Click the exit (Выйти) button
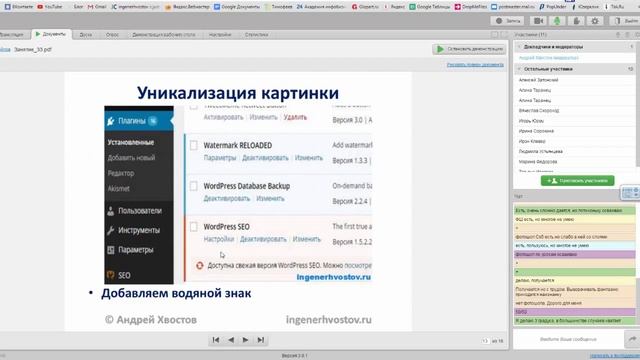 tap(624, 21)
